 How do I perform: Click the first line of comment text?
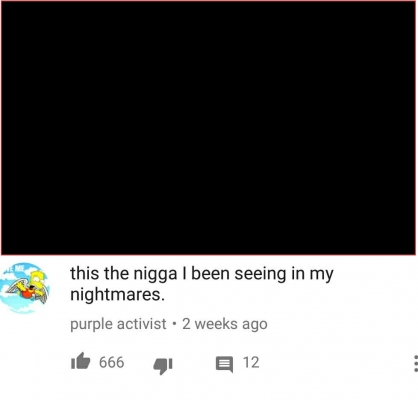pos(202,274)
